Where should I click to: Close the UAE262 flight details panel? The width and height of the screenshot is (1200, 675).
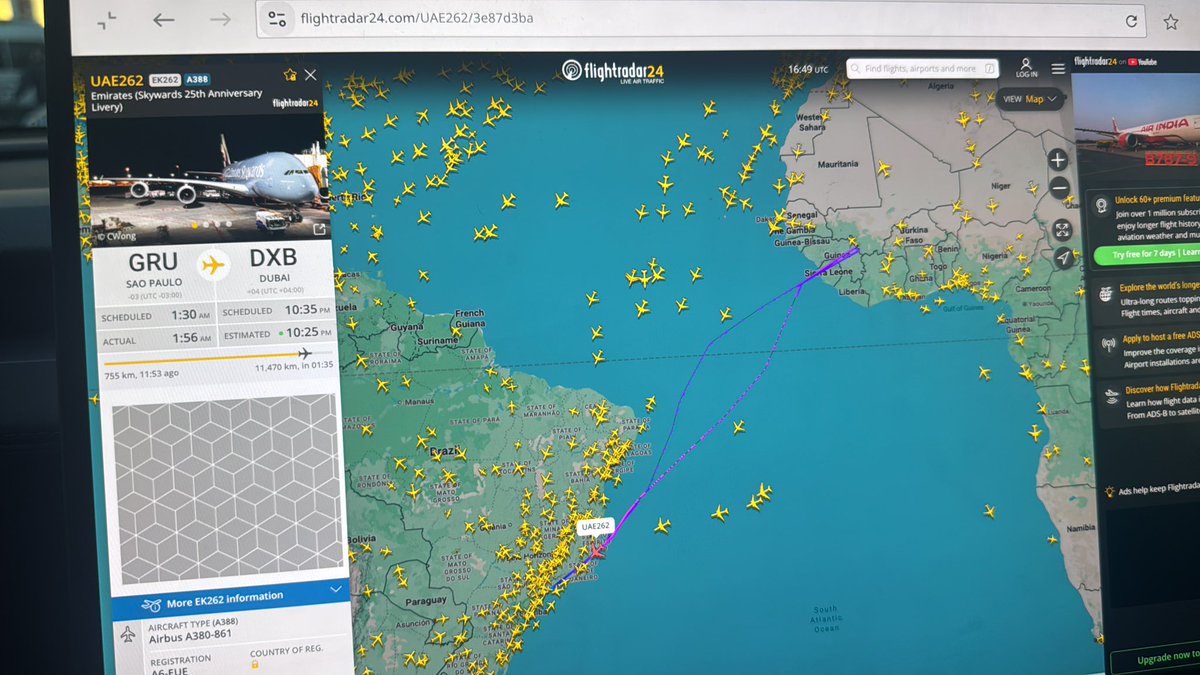[x=310, y=75]
